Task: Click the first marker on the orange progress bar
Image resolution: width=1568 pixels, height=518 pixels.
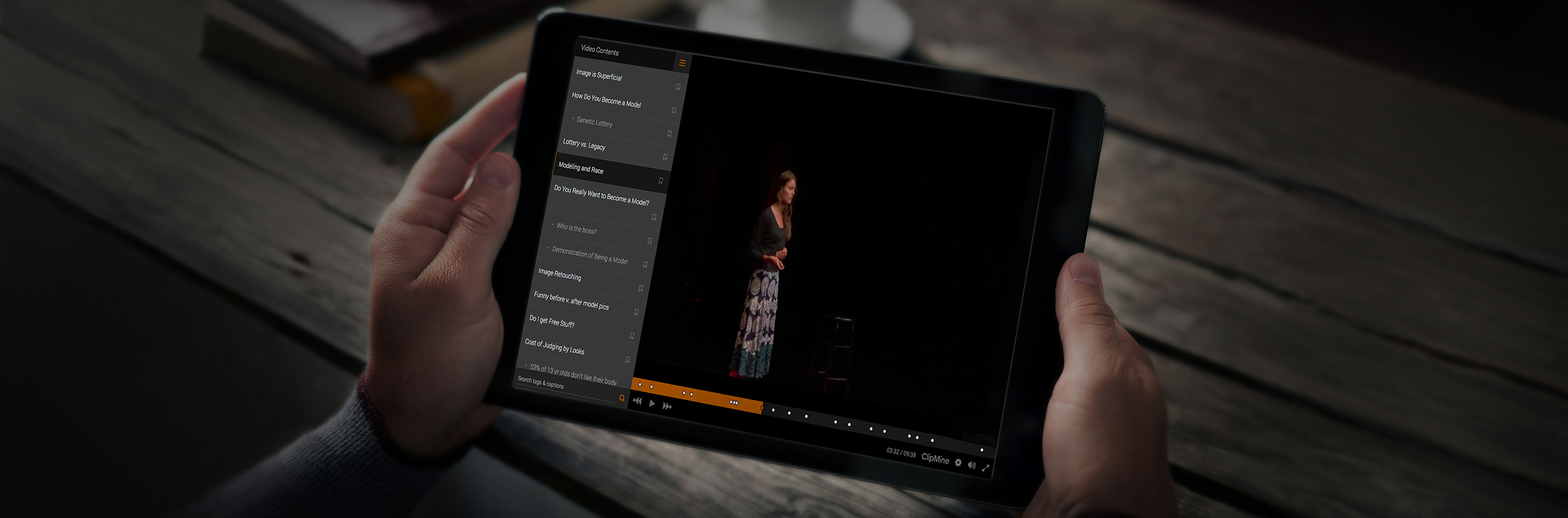Action: 640,384
